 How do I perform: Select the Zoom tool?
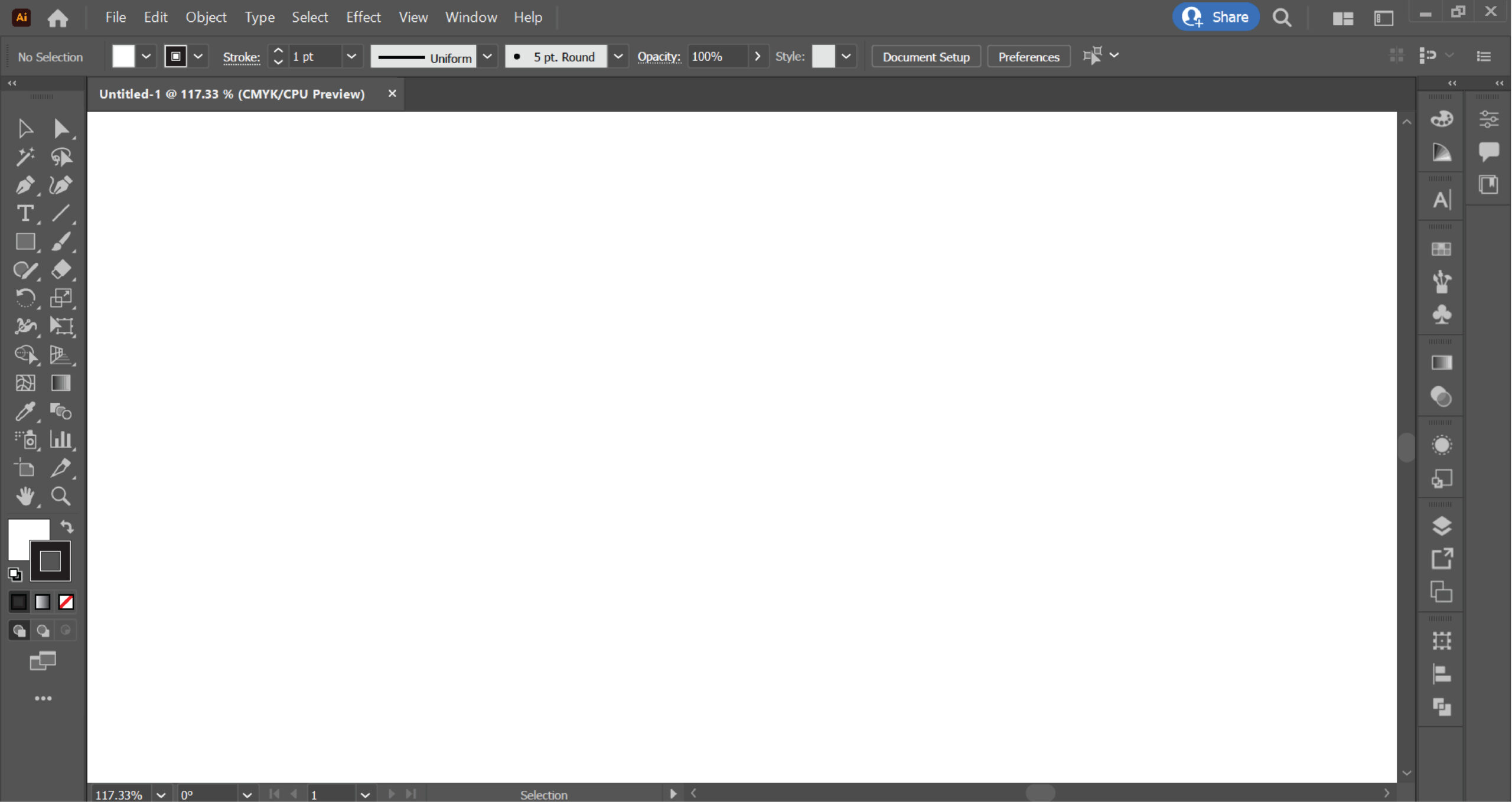61,496
